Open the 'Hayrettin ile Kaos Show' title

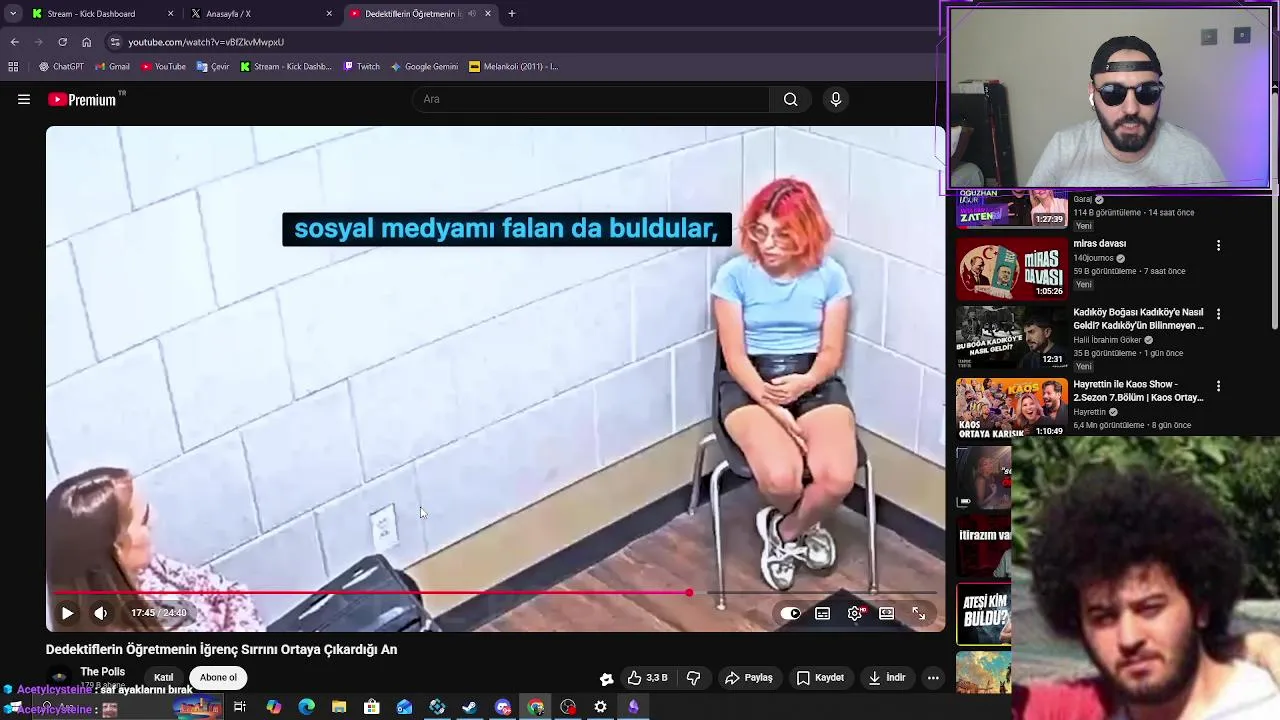pyautogui.click(x=1137, y=391)
